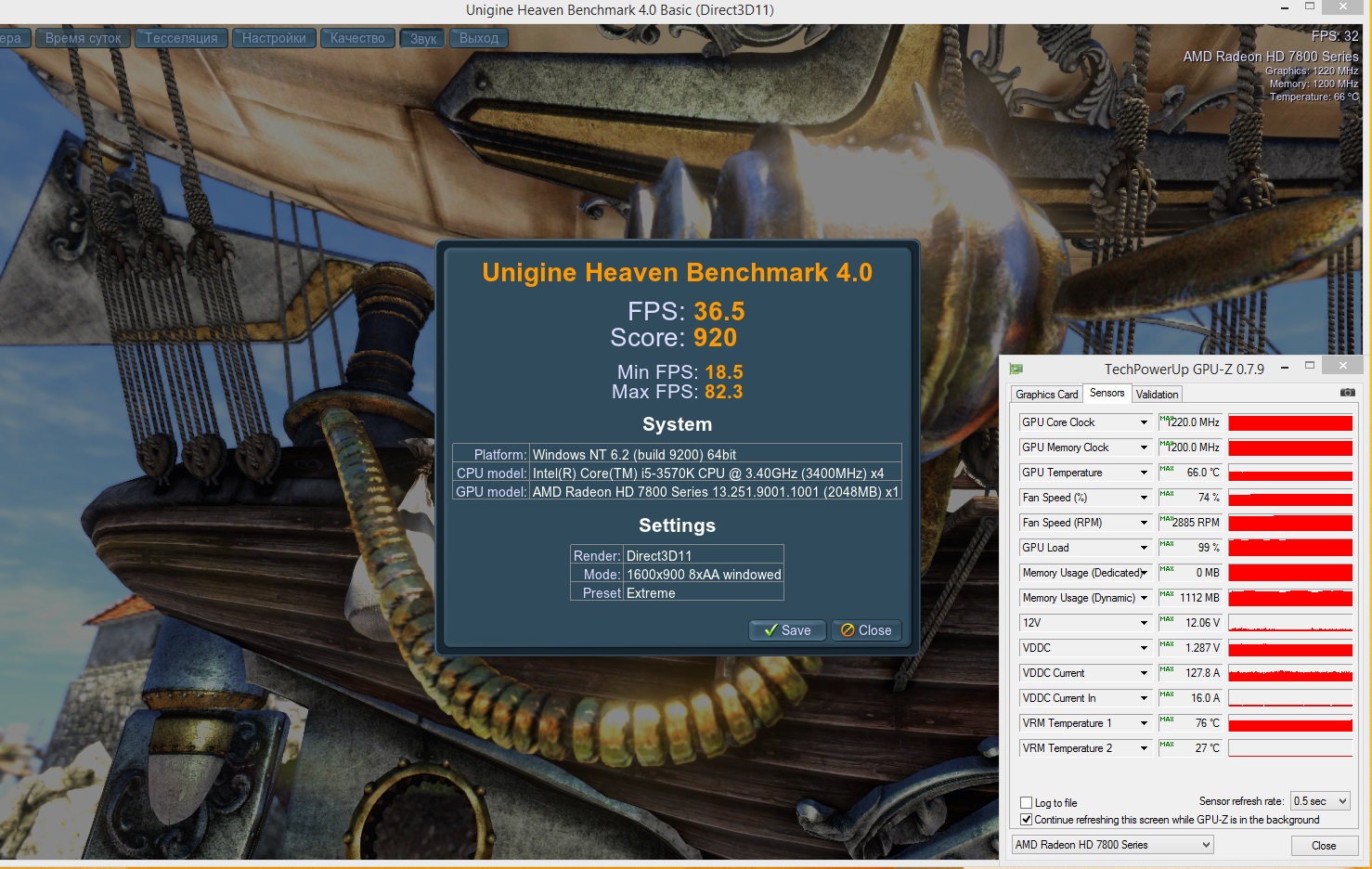The height and width of the screenshot is (869, 1372).
Task: Open the AMD Radeon HD 7800 device selector
Action: pos(1113,845)
